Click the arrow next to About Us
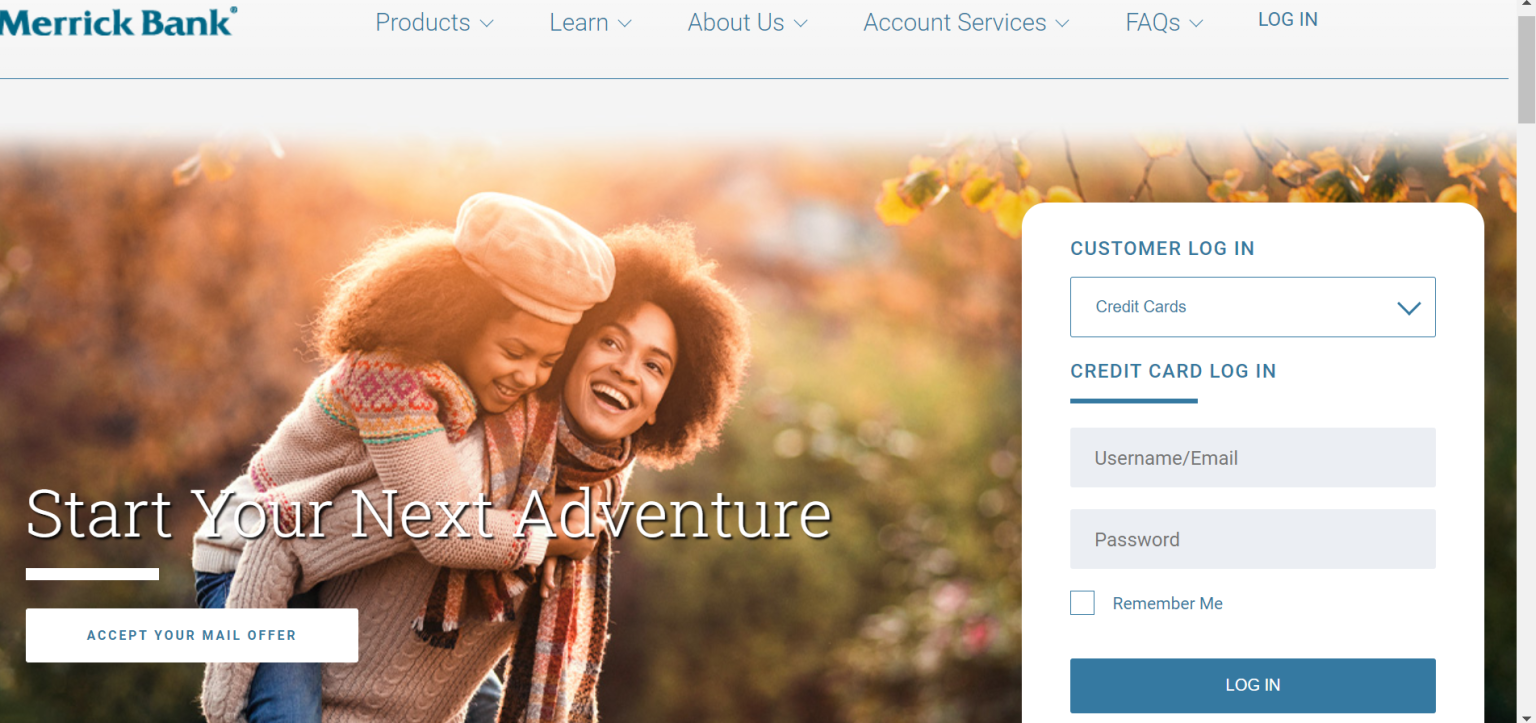The image size is (1536, 723). point(800,24)
